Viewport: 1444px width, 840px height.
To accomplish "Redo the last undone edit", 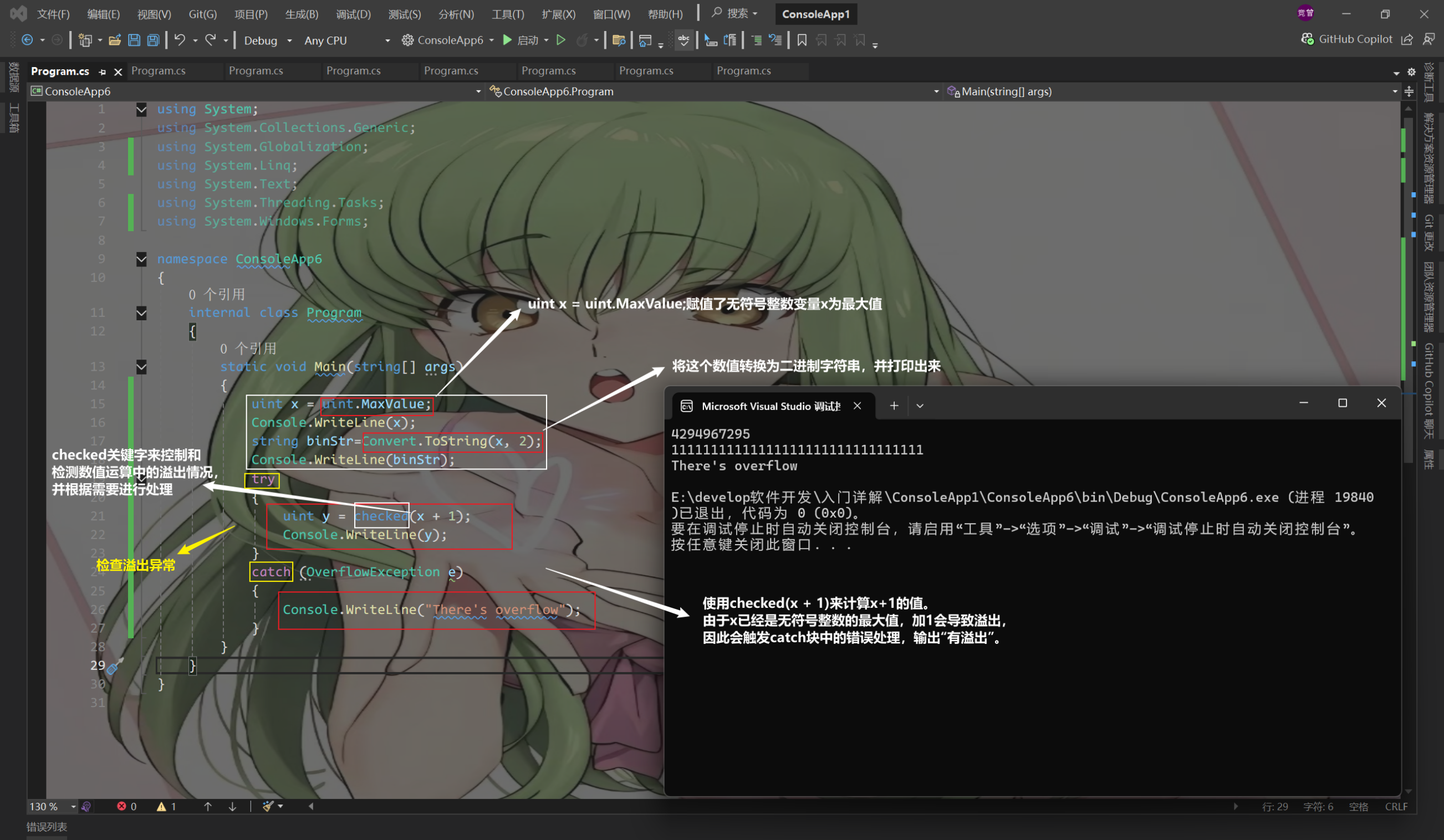I will [x=210, y=40].
